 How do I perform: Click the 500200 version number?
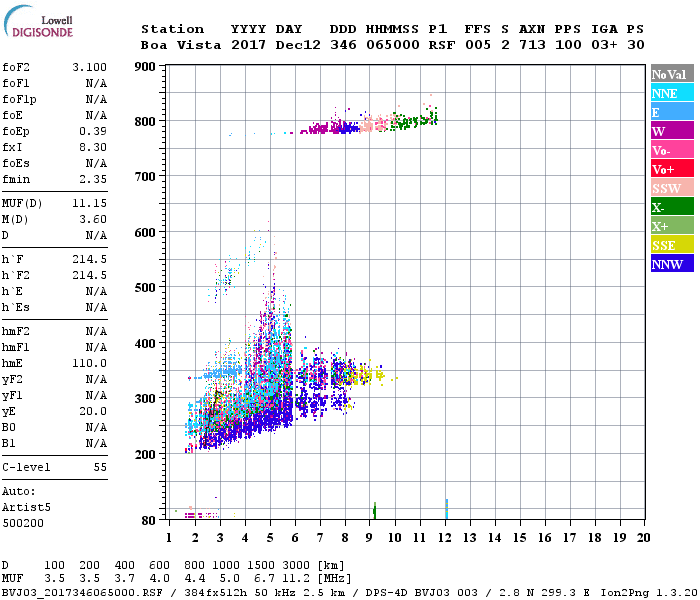click(x=23, y=523)
